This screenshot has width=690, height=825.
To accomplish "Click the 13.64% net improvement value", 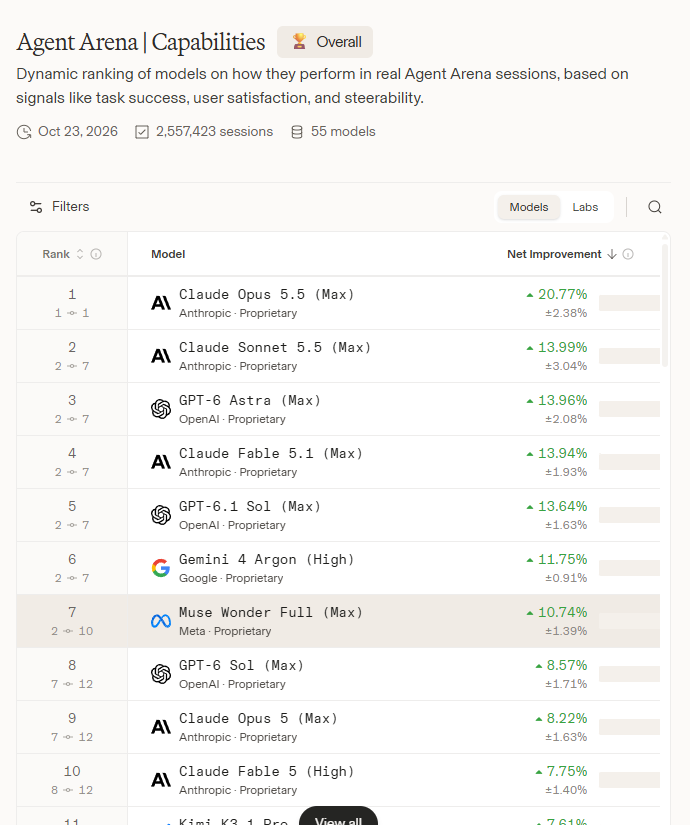I will [562, 507].
